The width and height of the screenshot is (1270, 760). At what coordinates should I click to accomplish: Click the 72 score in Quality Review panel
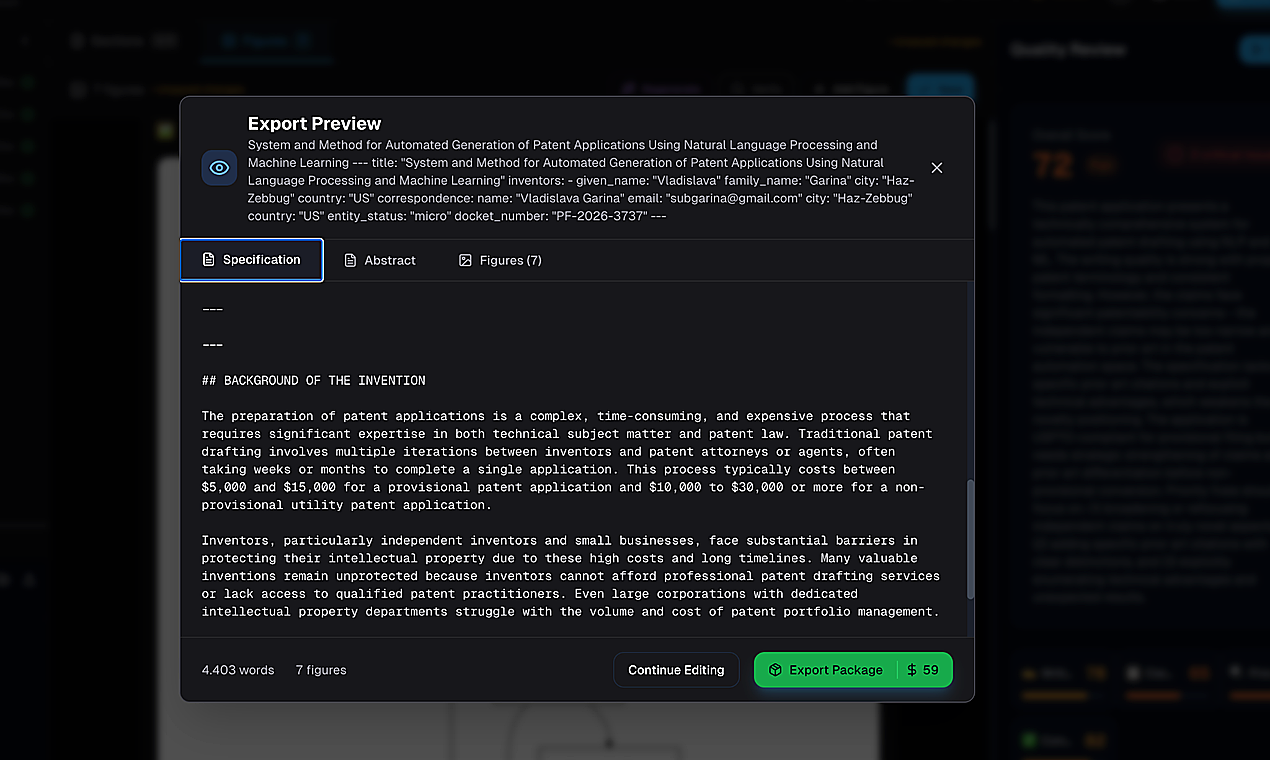coord(1053,165)
